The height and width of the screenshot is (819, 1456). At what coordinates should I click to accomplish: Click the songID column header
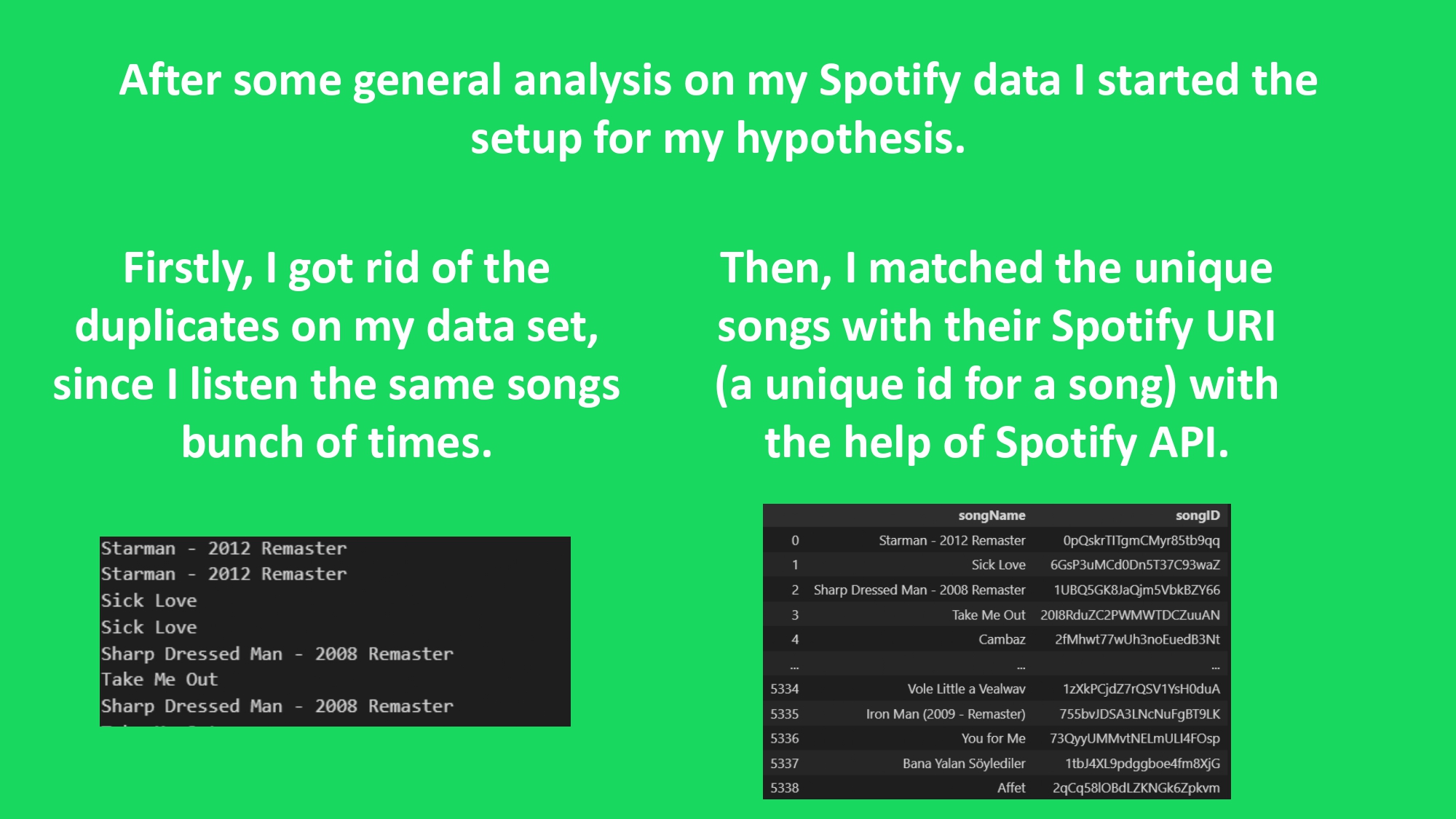1197,515
